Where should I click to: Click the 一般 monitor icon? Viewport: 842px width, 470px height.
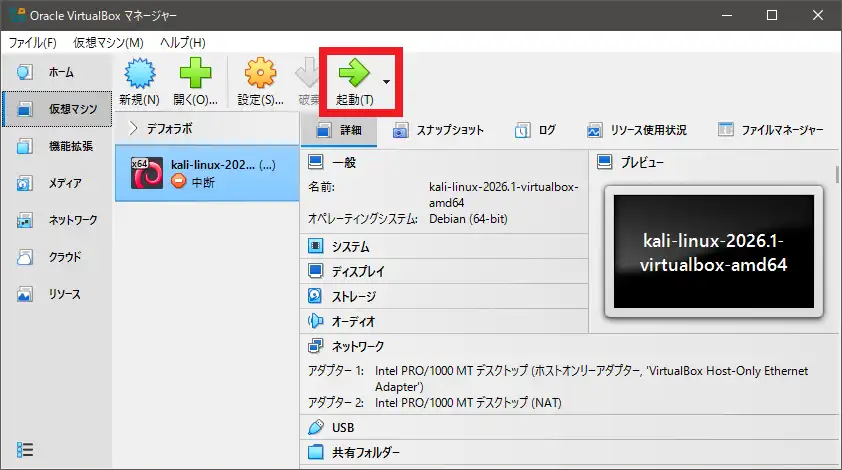pos(316,162)
